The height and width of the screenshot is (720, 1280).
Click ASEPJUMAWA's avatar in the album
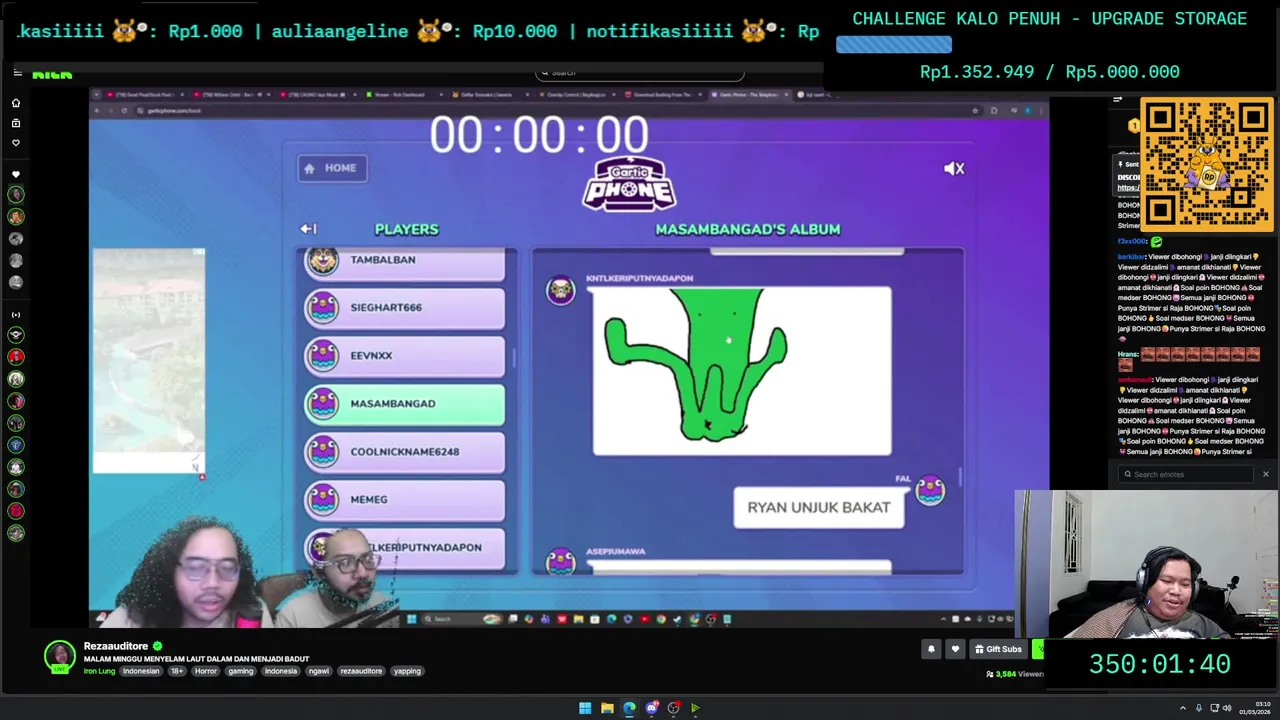561,562
